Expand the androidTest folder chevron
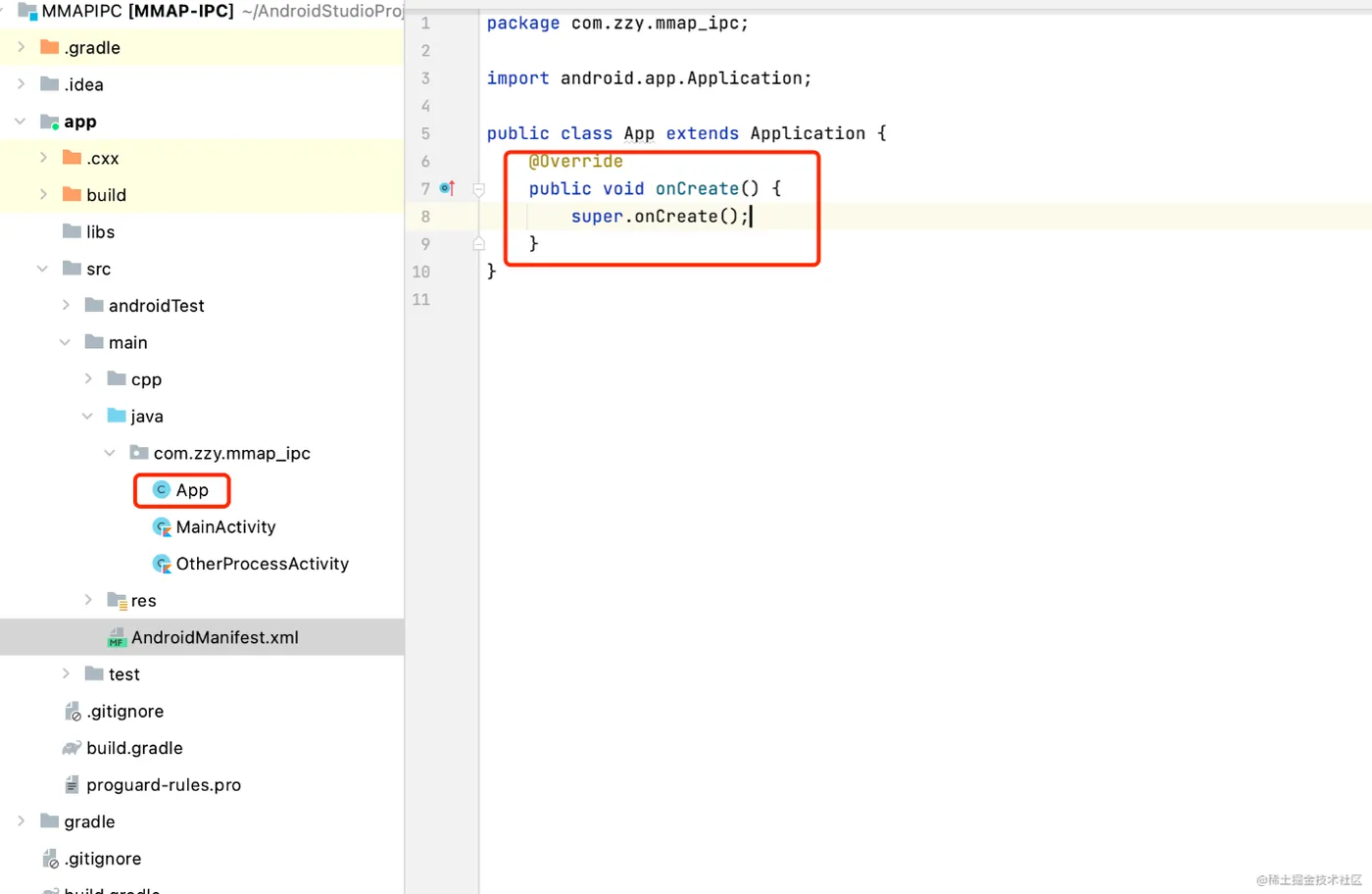 [66, 306]
